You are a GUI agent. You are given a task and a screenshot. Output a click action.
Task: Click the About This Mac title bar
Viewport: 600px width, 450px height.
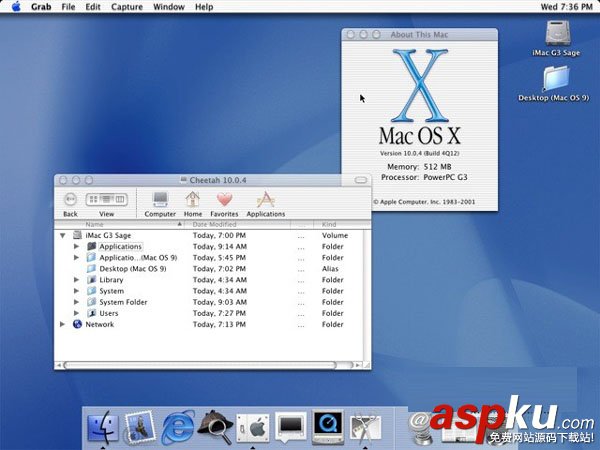419,34
